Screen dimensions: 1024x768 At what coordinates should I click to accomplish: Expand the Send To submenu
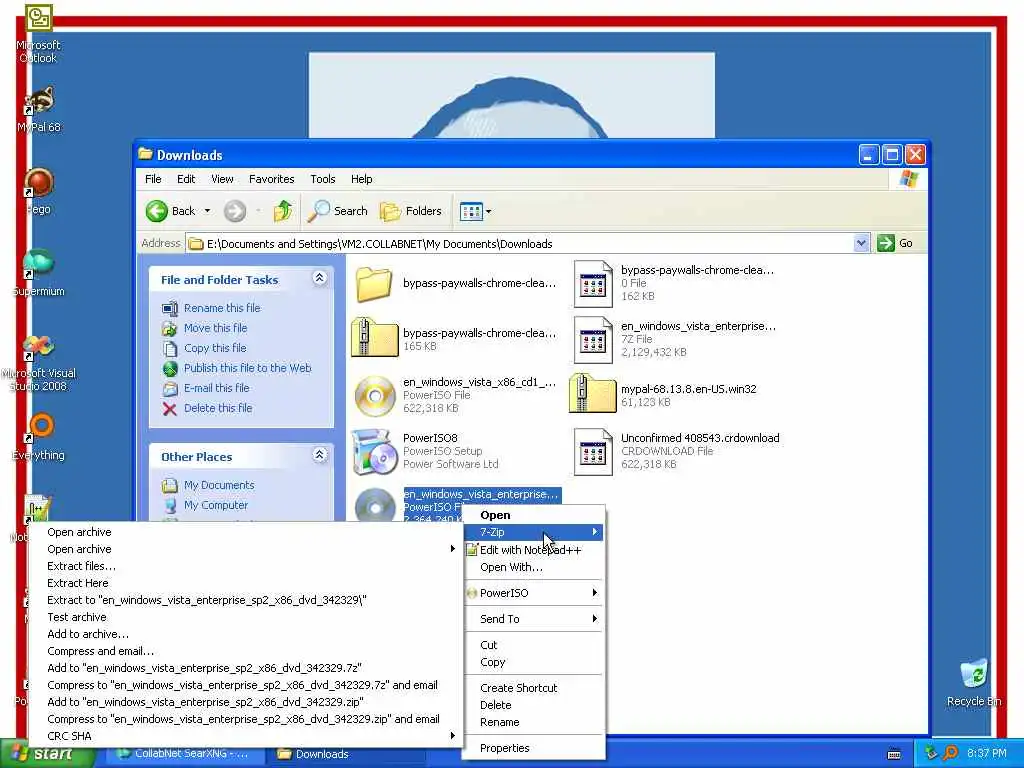point(534,618)
